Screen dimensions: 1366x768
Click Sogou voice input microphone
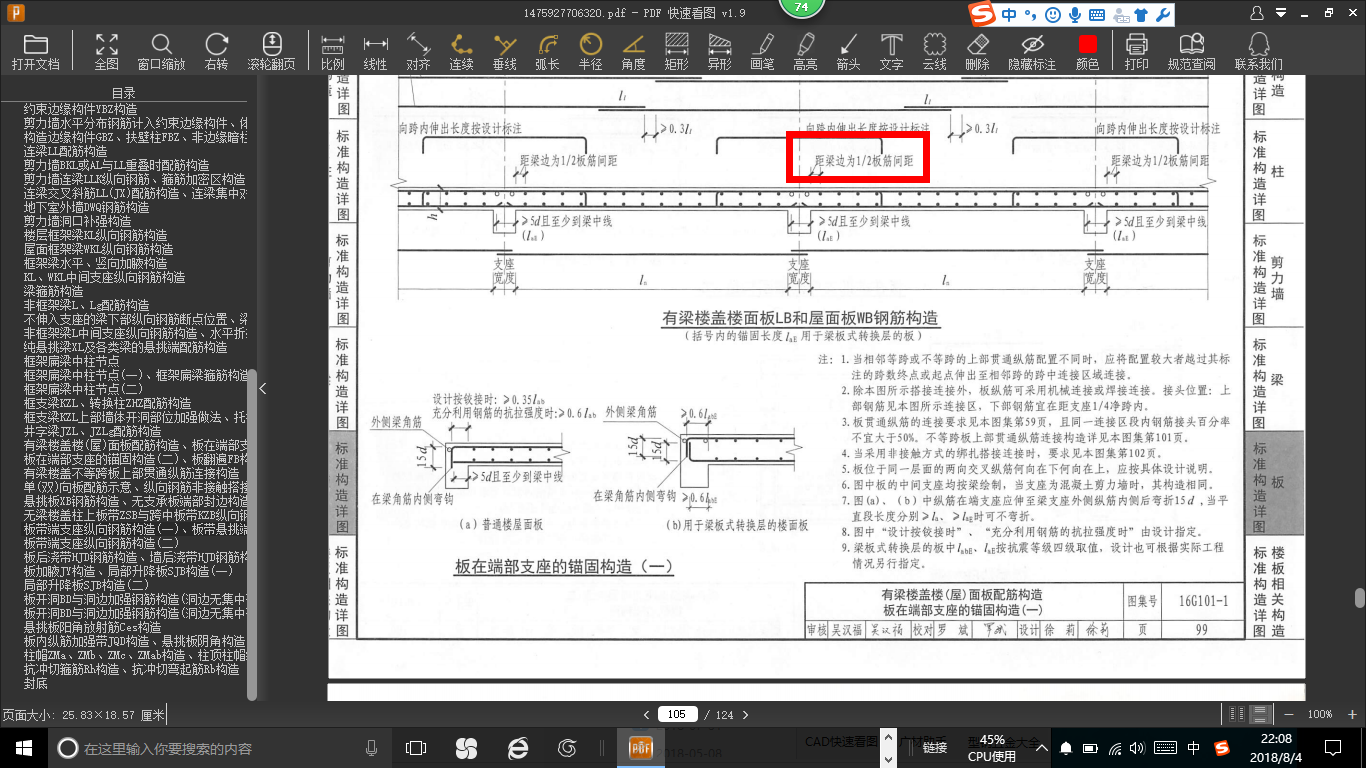pos(1075,14)
